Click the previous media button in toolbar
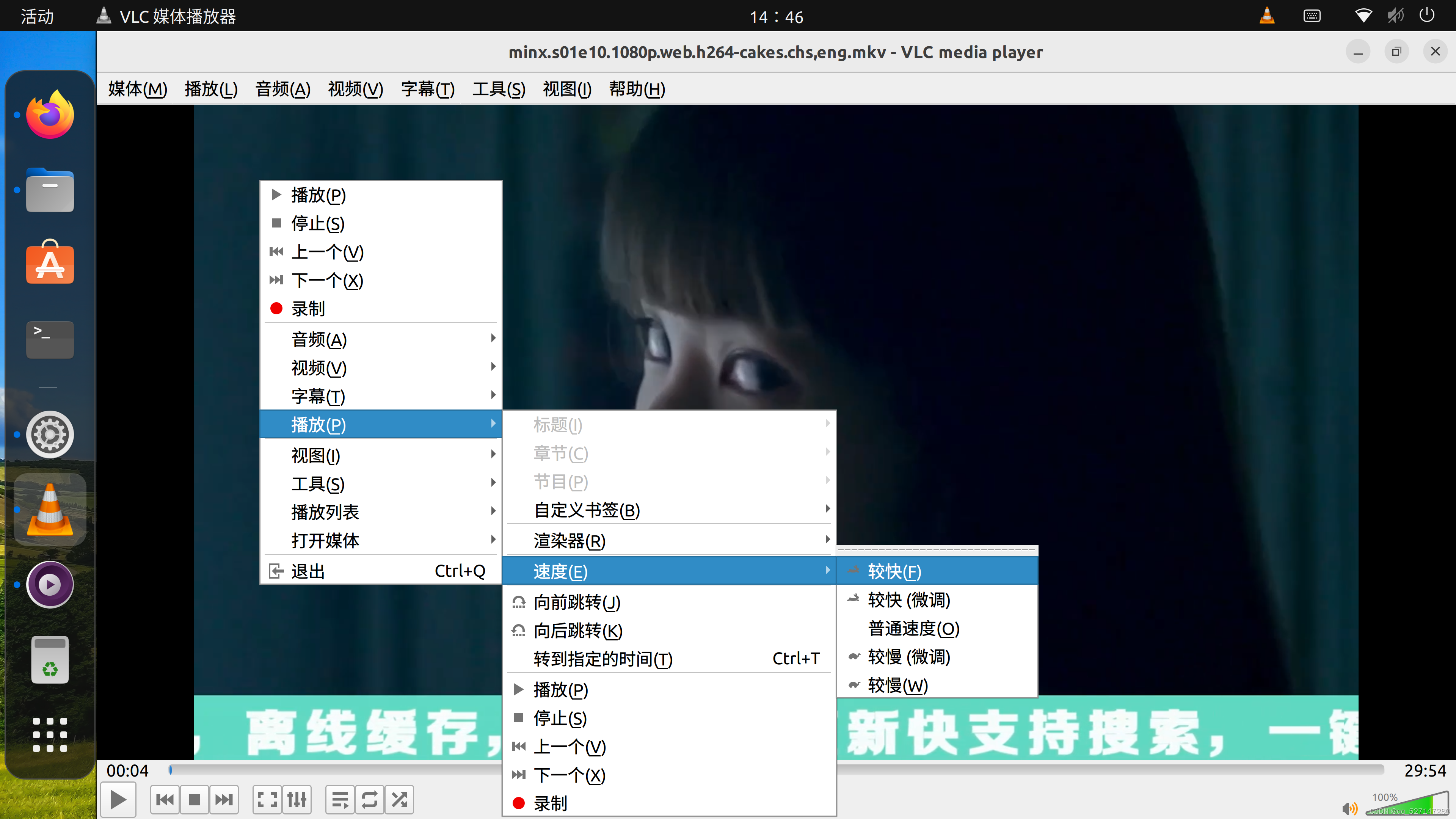 165,799
